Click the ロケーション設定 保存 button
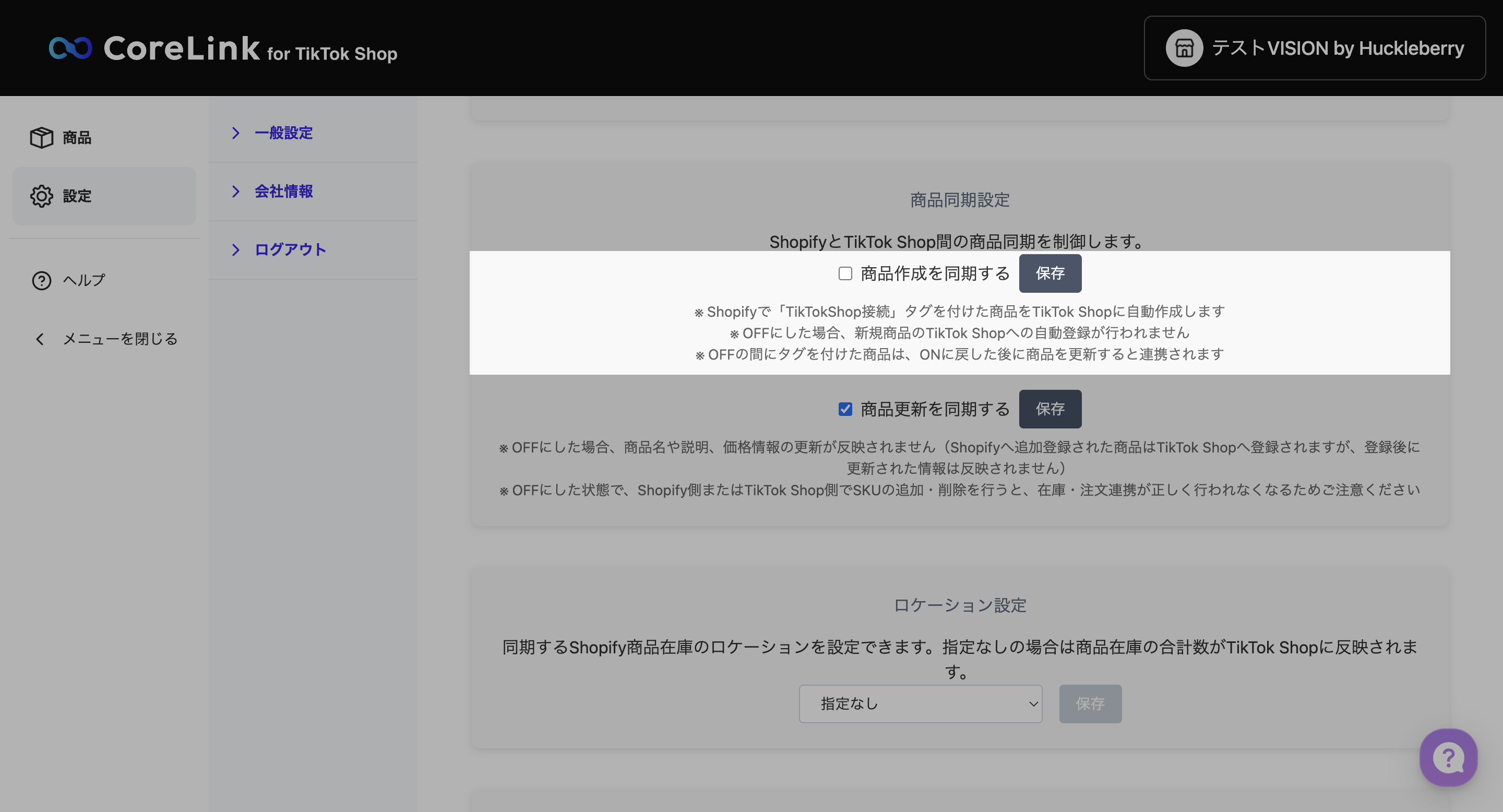1503x812 pixels. [1090, 703]
